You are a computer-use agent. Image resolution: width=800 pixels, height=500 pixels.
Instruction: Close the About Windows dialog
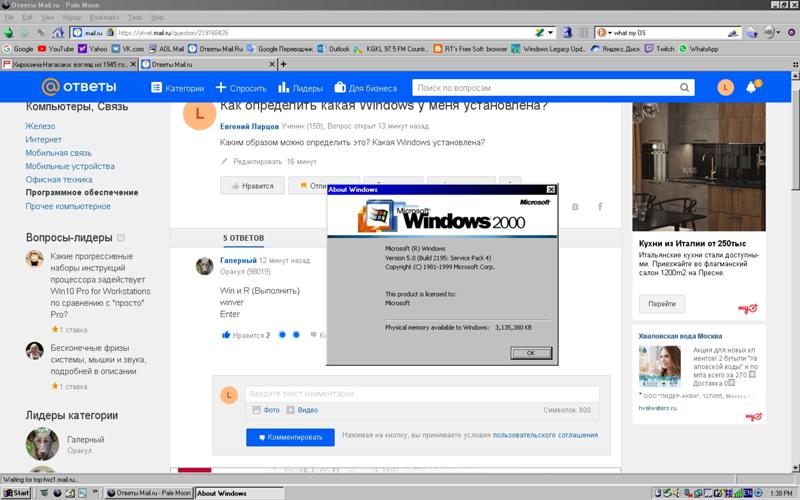click(x=551, y=189)
